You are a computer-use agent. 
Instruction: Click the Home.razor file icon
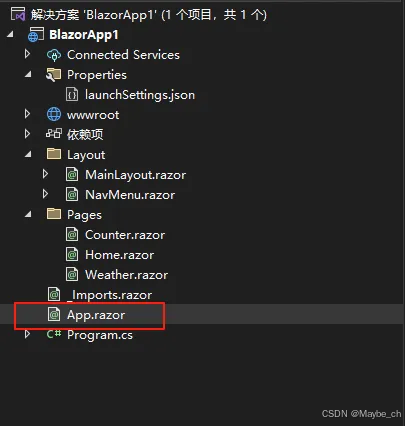tap(72, 255)
